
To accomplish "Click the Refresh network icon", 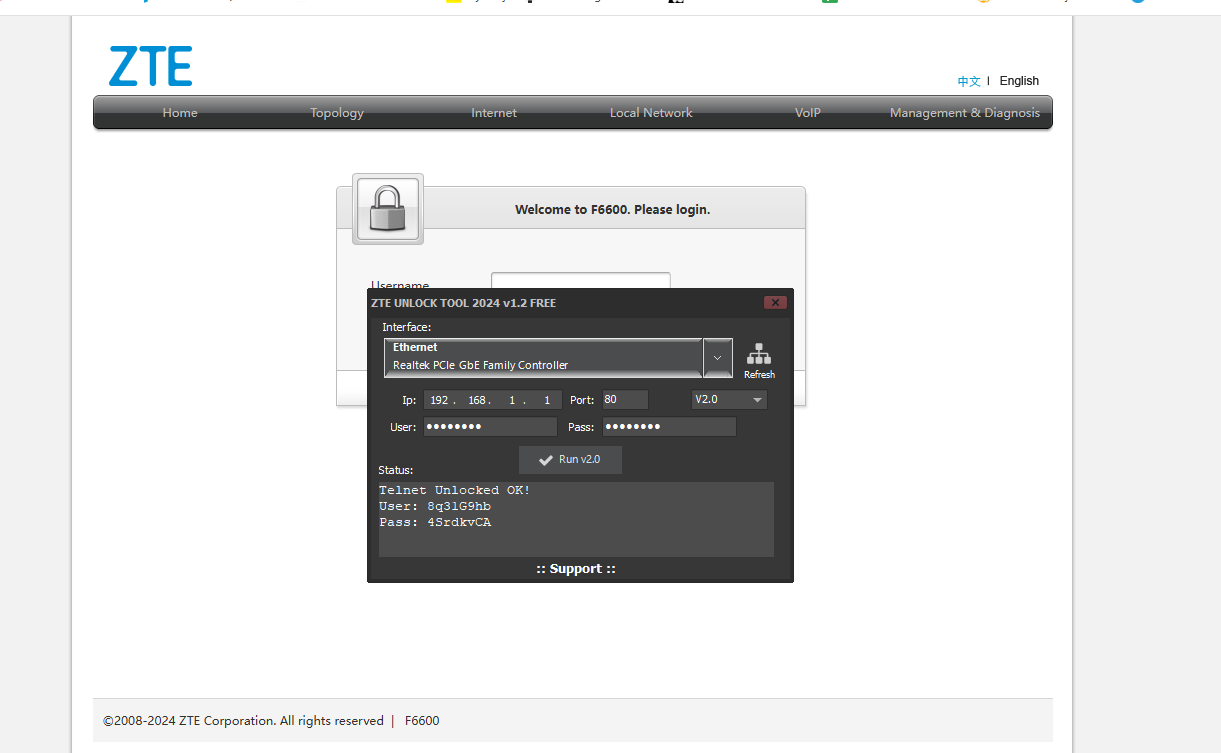I will (759, 359).
